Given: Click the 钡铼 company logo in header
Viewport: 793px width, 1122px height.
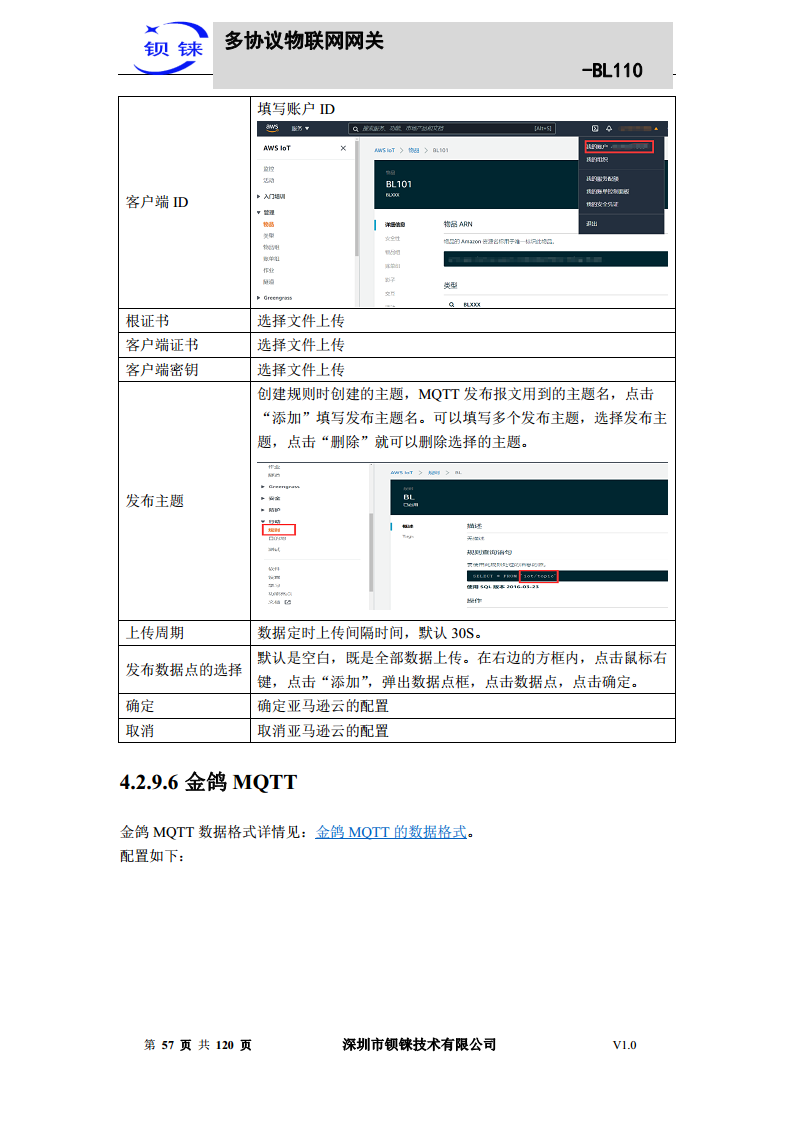Looking at the screenshot, I should tap(172, 48).
